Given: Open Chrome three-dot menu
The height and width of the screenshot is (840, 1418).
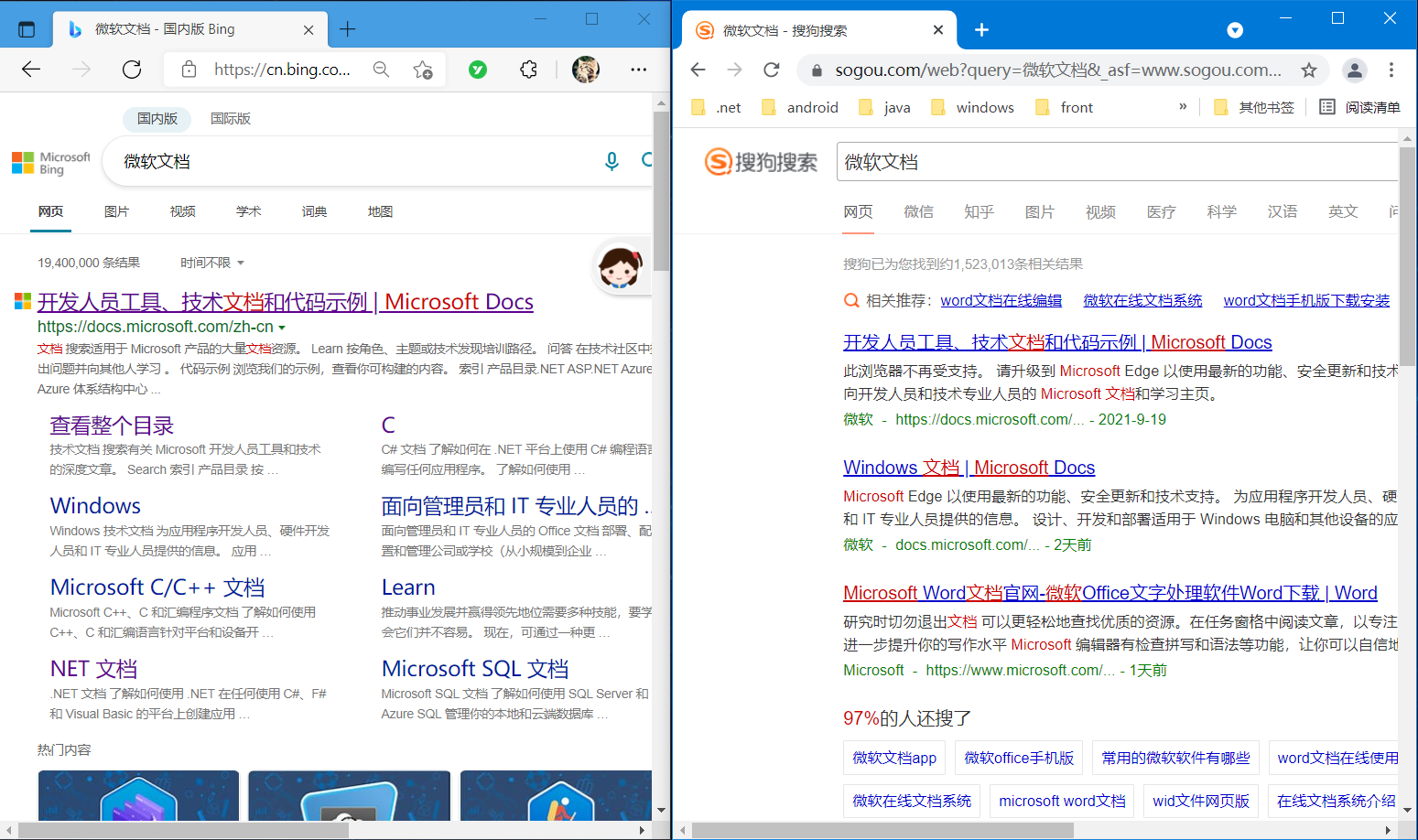Looking at the screenshot, I should click(1391, 70).
